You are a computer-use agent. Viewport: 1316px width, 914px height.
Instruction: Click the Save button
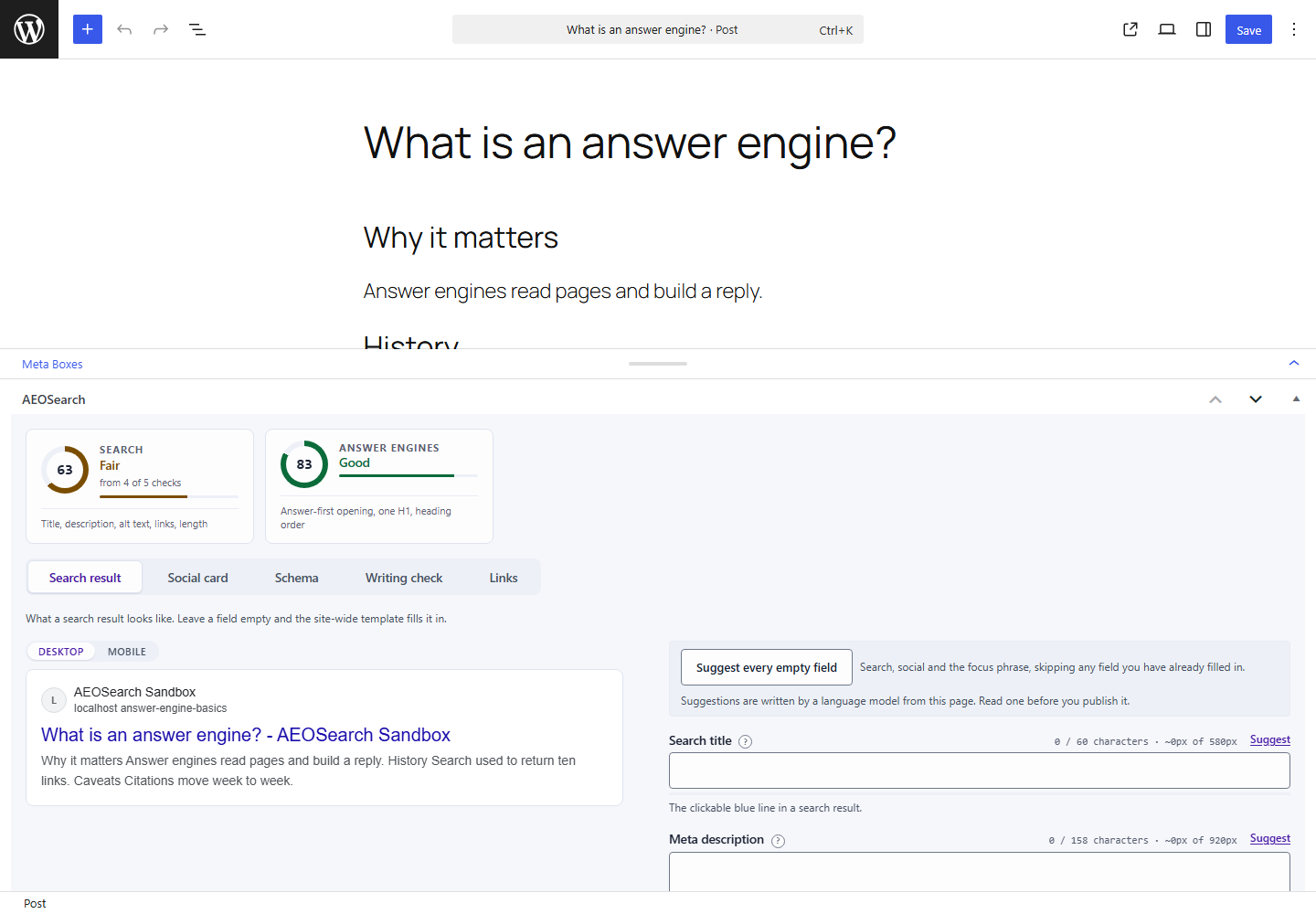pos(1248,29)
